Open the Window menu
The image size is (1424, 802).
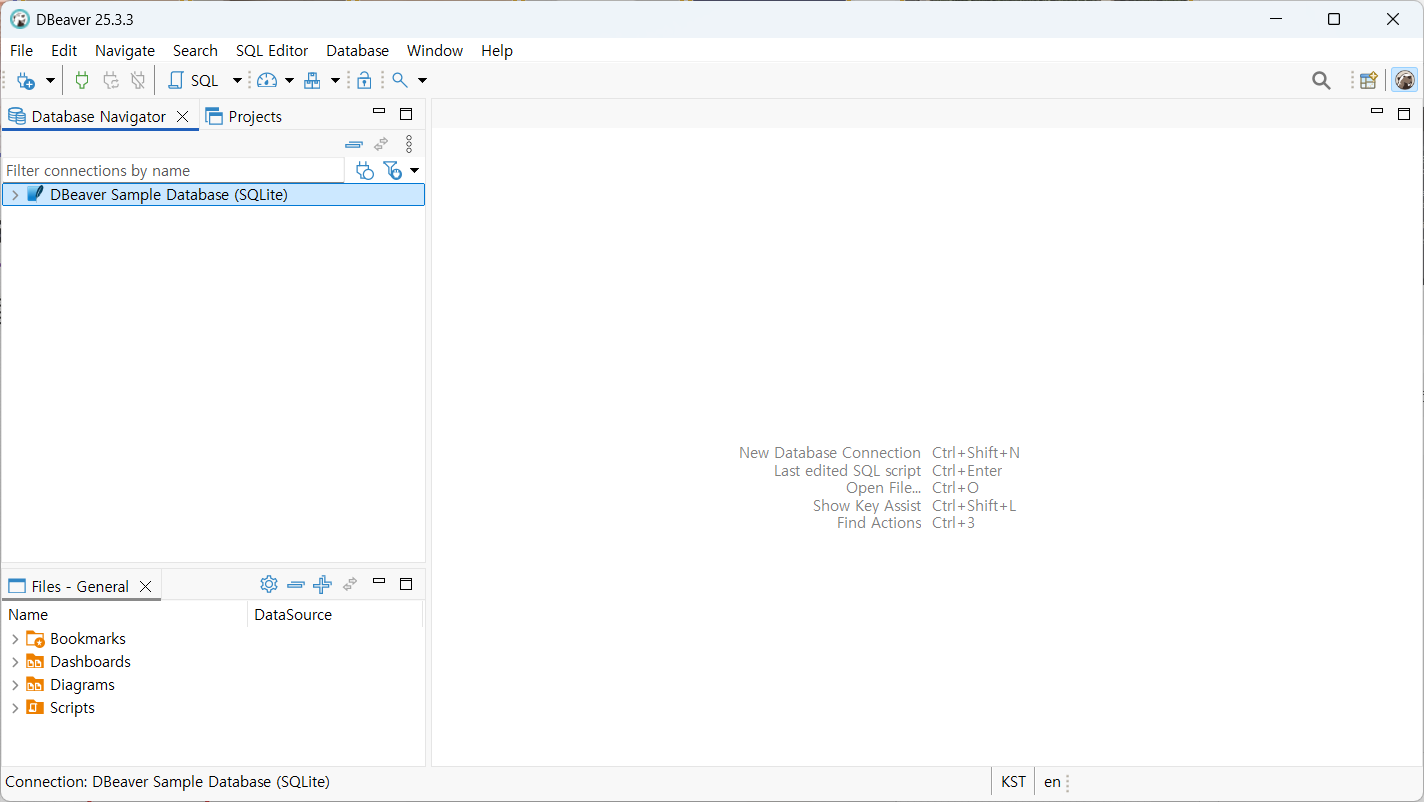click(x=435, y=51)
